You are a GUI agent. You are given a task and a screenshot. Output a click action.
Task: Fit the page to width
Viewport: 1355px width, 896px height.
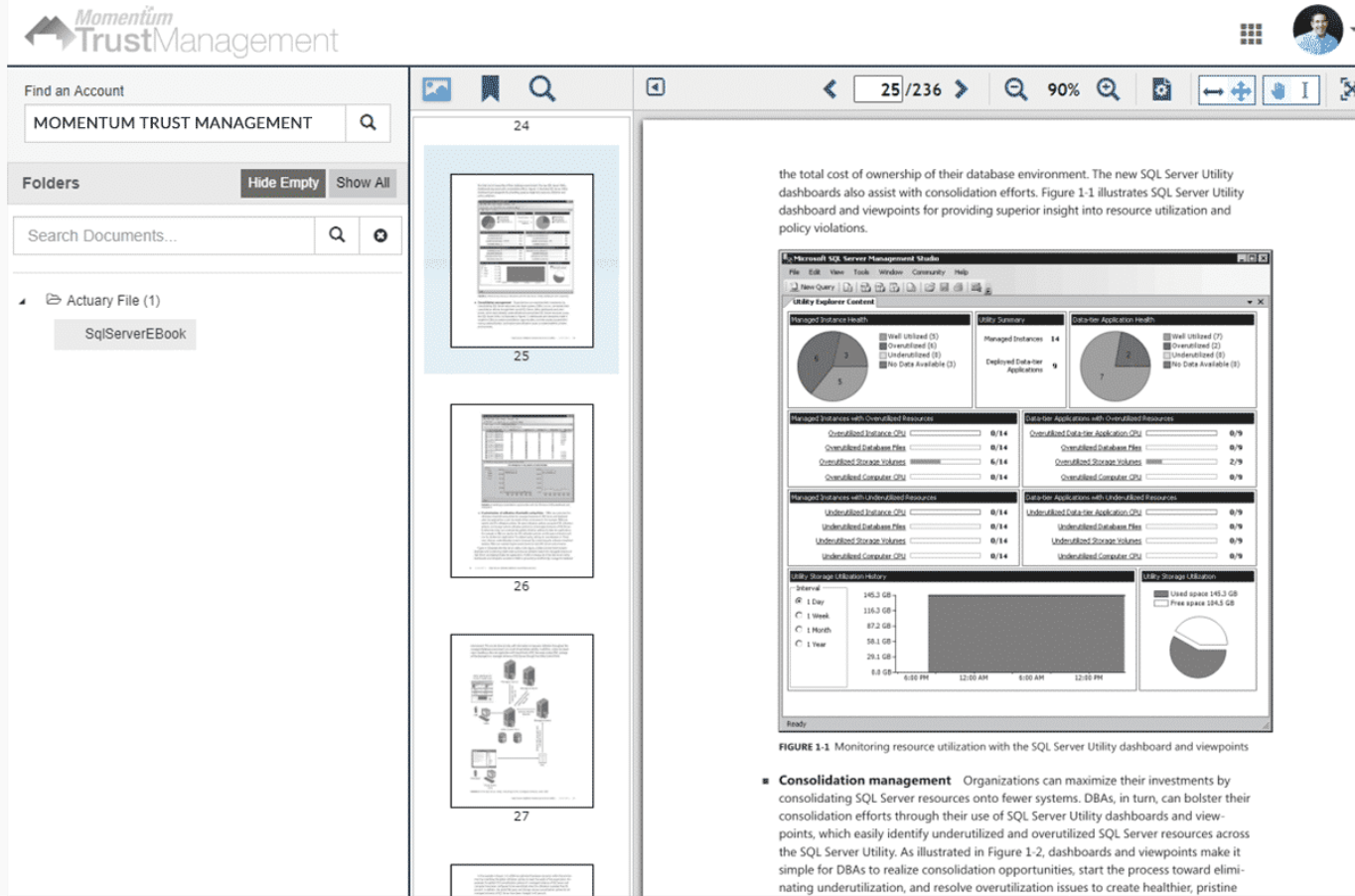(1213, 91)
